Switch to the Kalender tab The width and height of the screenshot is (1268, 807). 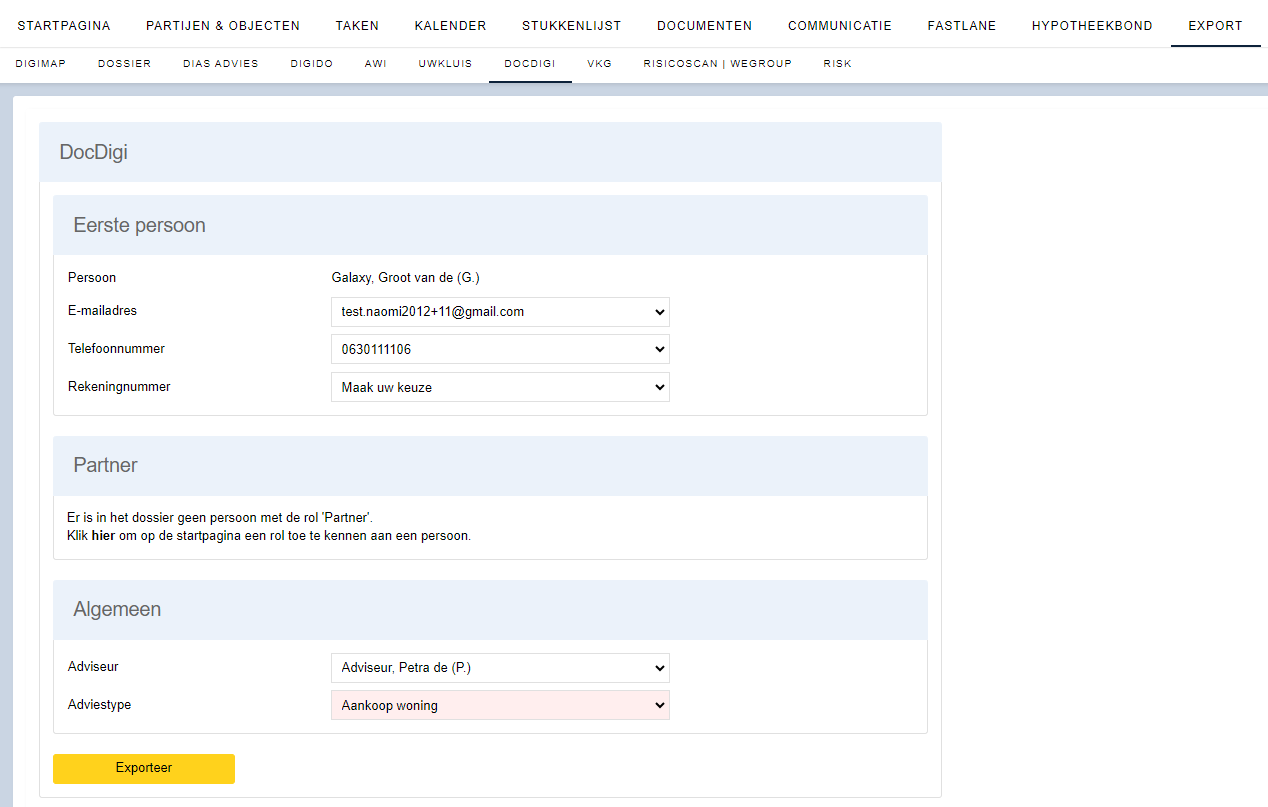point(450,26)
